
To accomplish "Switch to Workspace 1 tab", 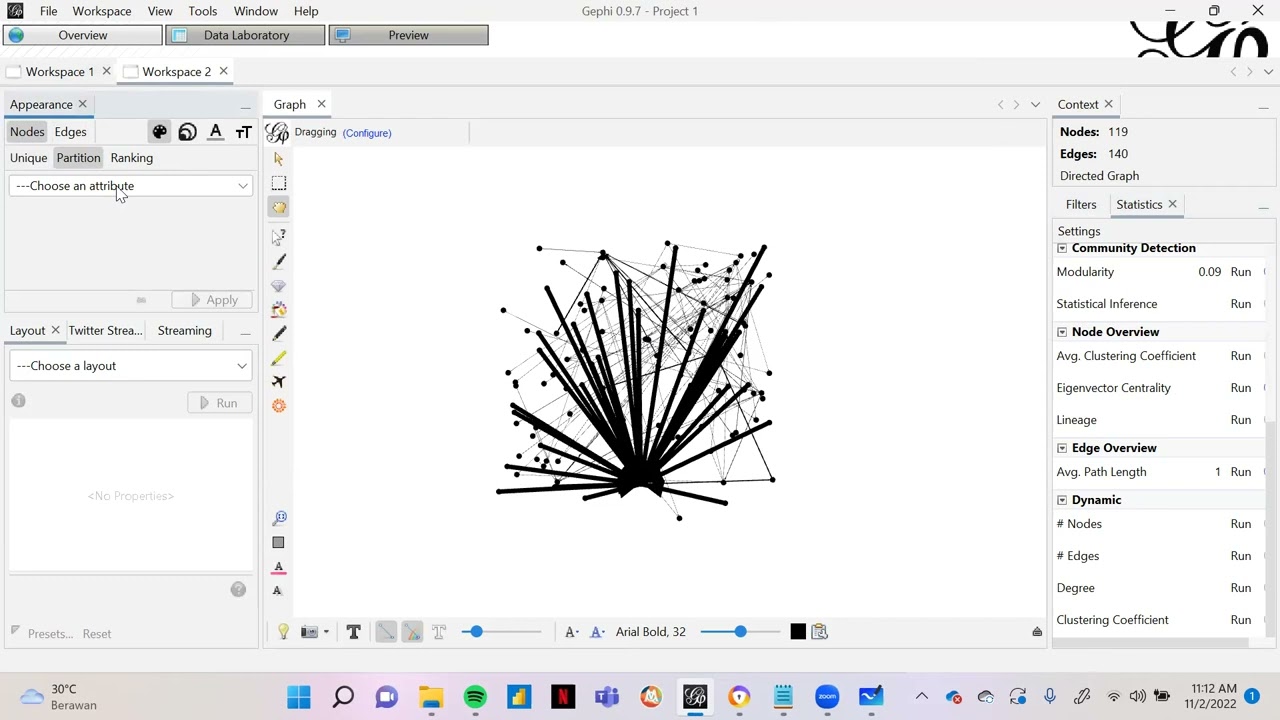I will point(60,72).
